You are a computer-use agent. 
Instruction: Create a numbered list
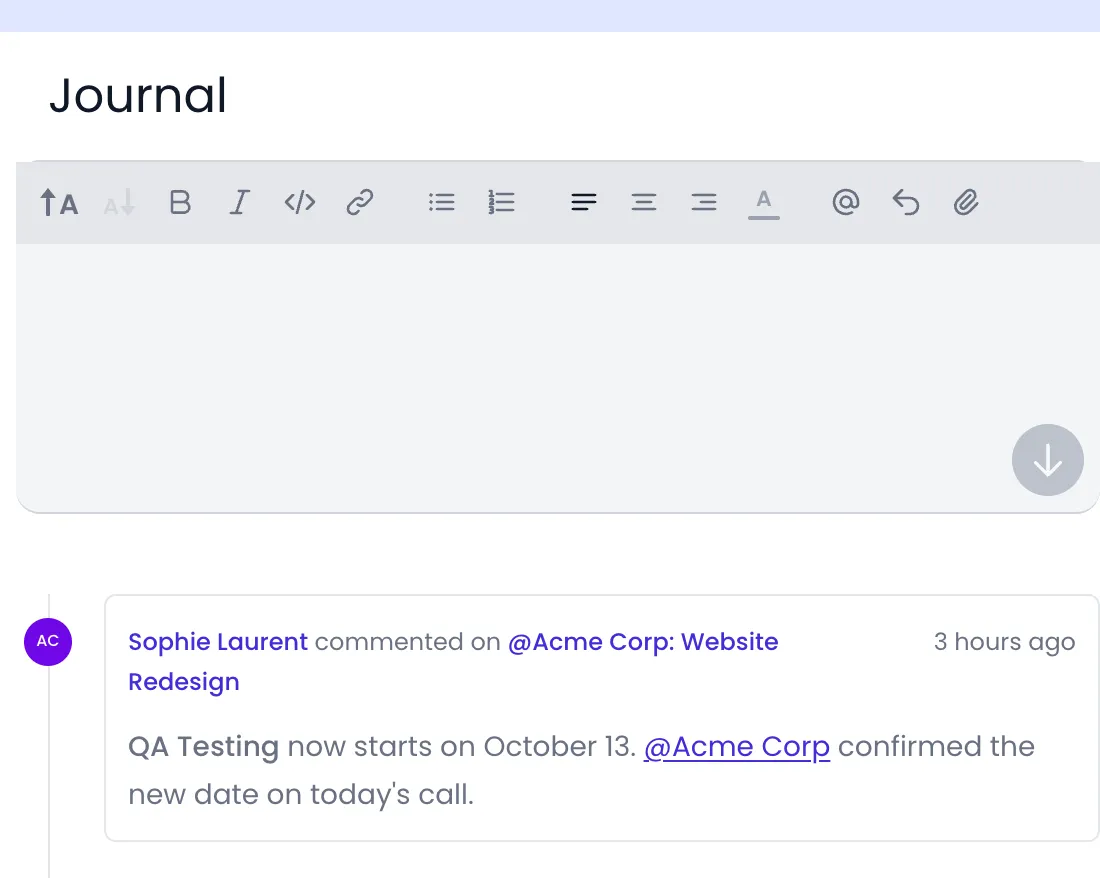[502, 203]
